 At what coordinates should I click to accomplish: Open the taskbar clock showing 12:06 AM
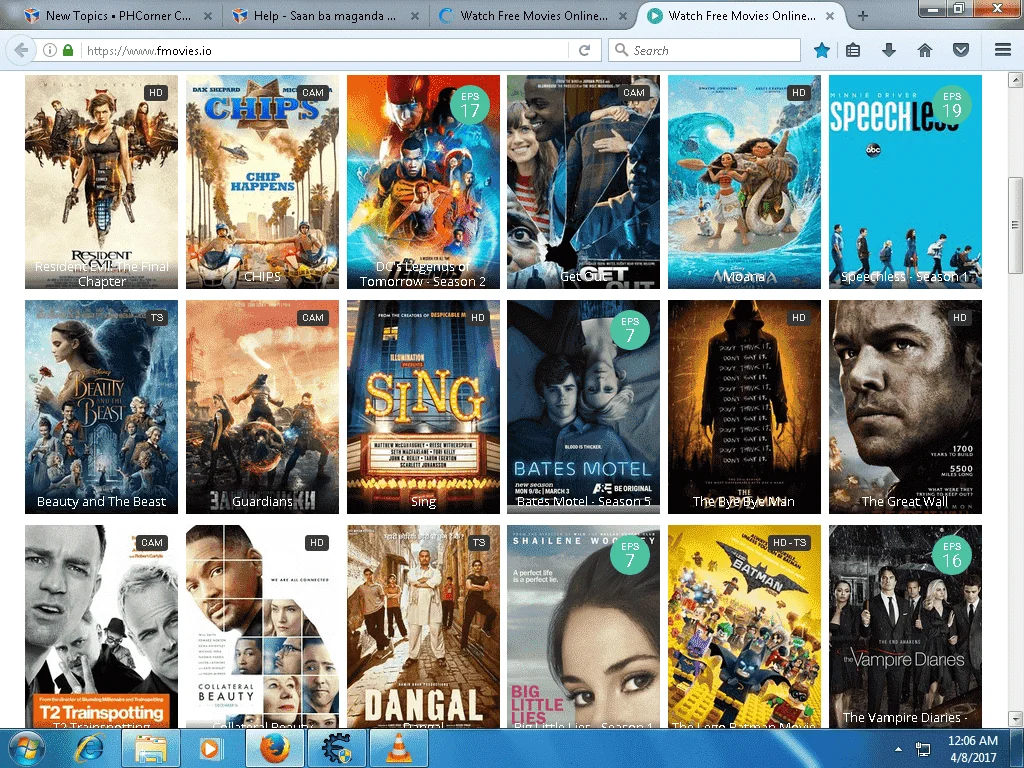click(972, 748)
